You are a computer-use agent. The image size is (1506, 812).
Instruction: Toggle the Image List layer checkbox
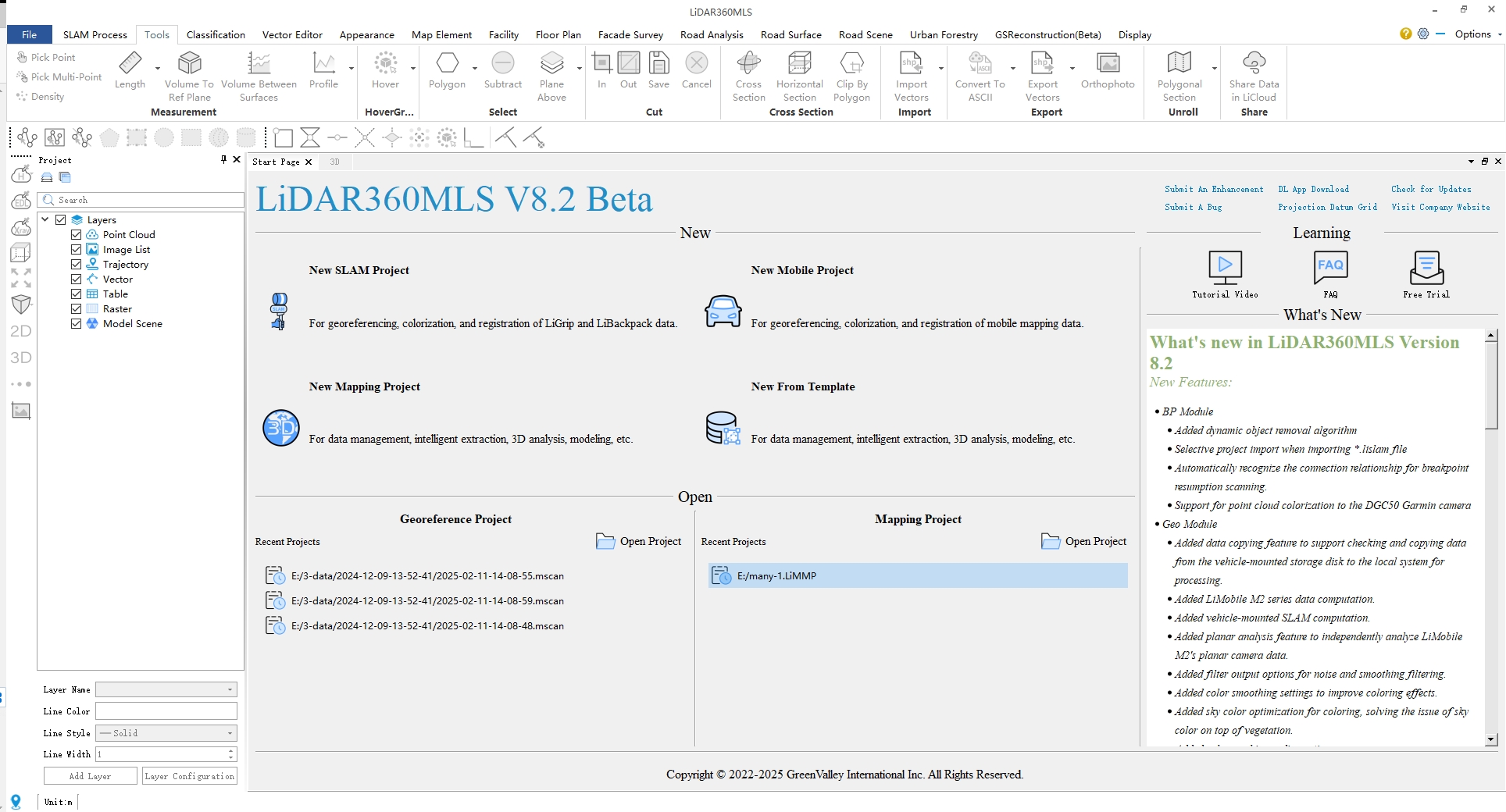(77, 249)
